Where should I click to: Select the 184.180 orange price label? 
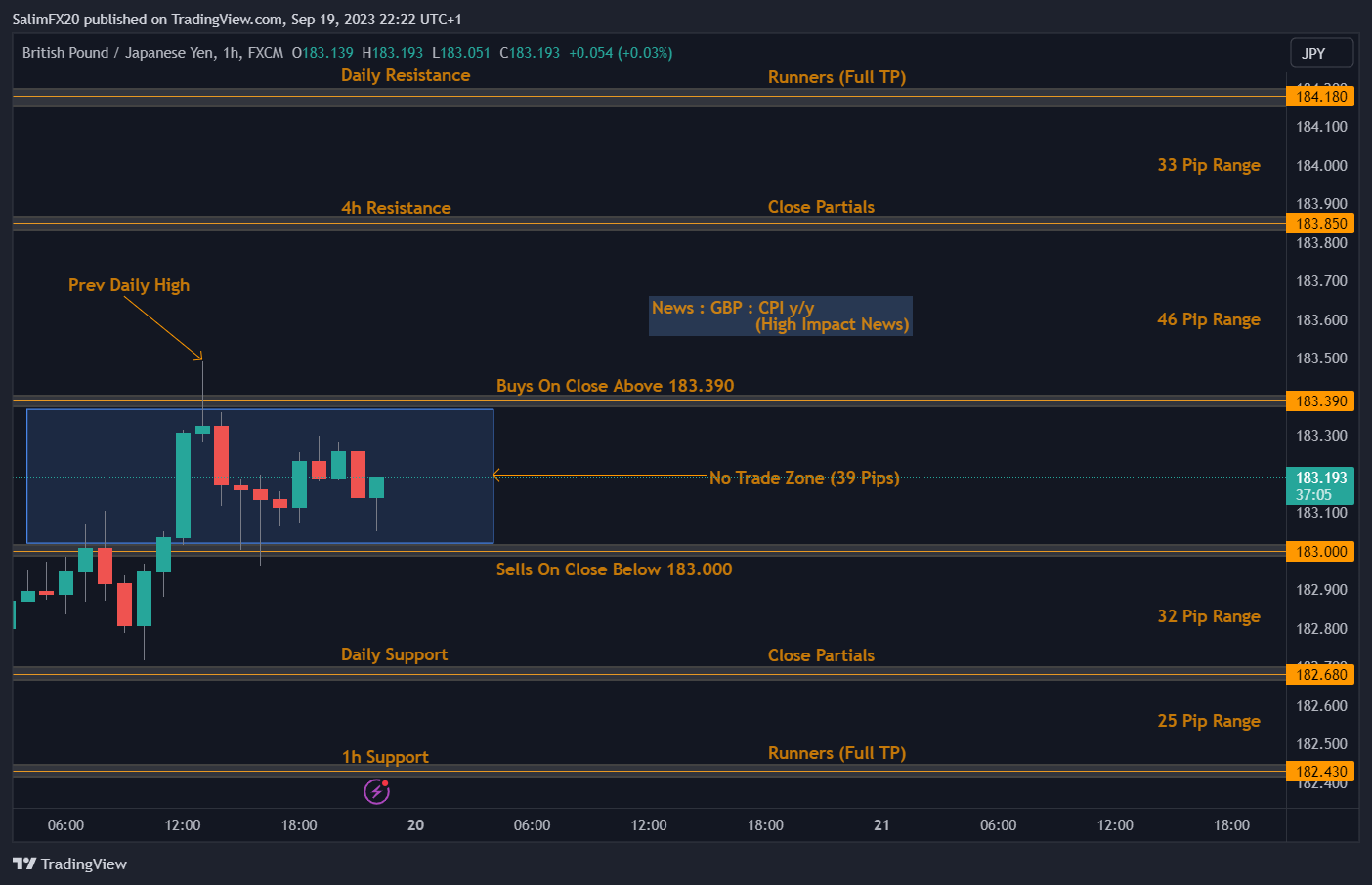coord(1321,96)
